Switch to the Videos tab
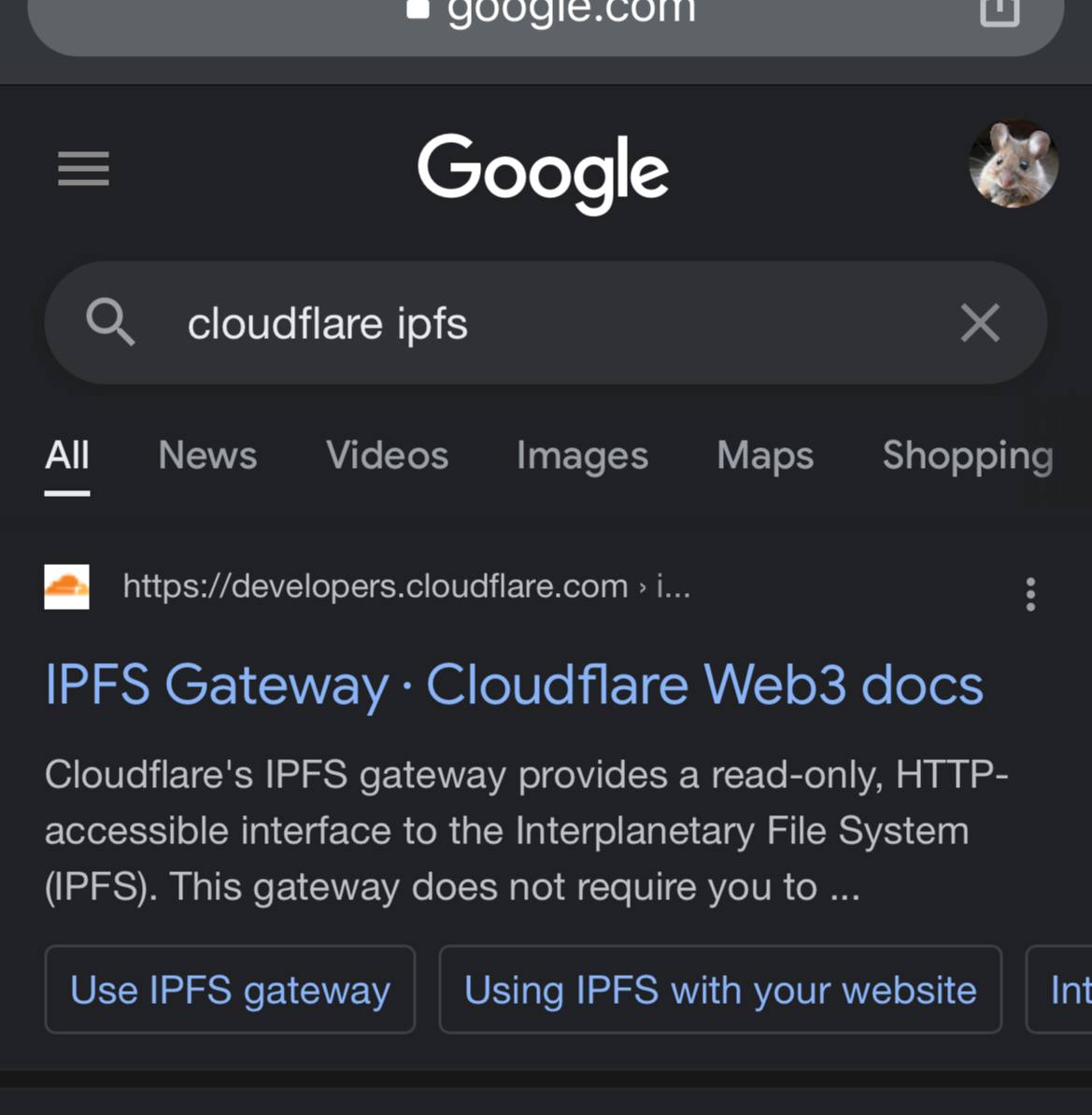The height and width of the screenshot is (1115, 1092). pos(387,456)
